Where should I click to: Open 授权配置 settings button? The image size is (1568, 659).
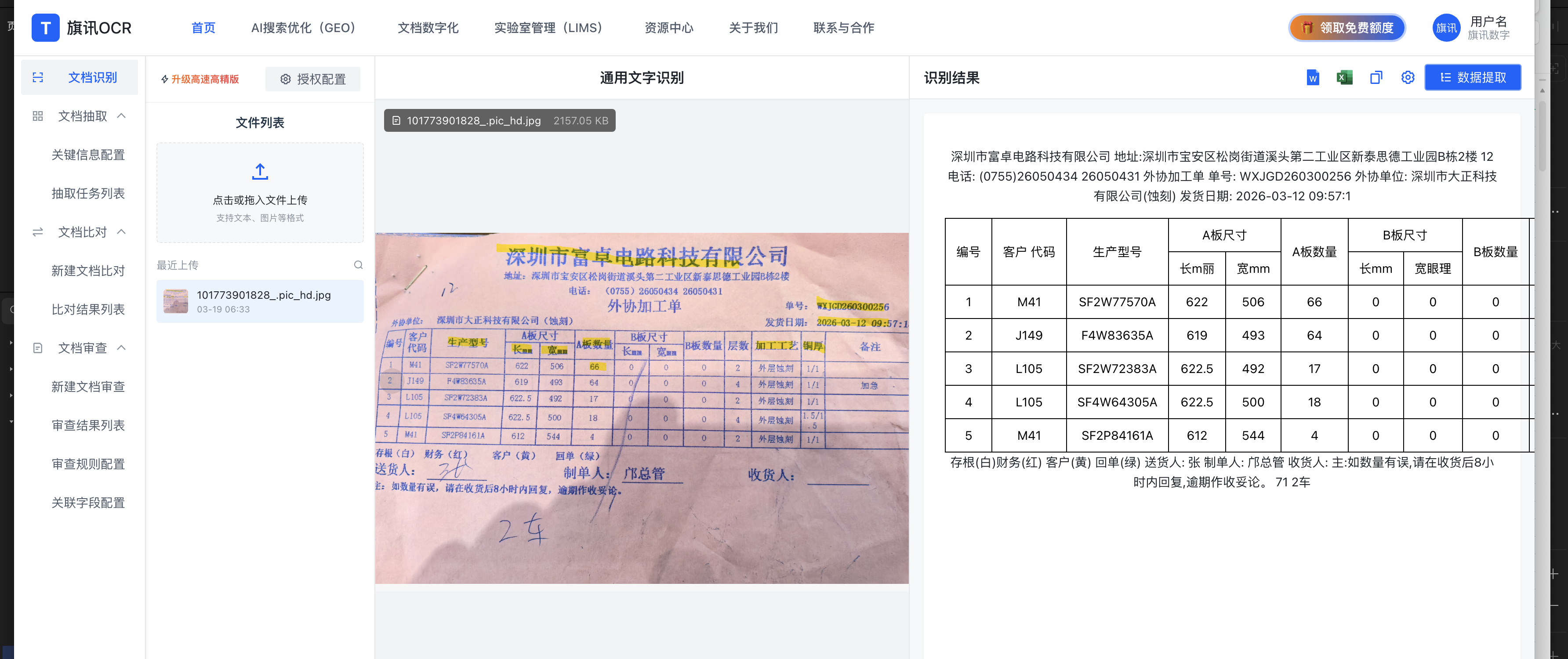[x=313, y=79]
